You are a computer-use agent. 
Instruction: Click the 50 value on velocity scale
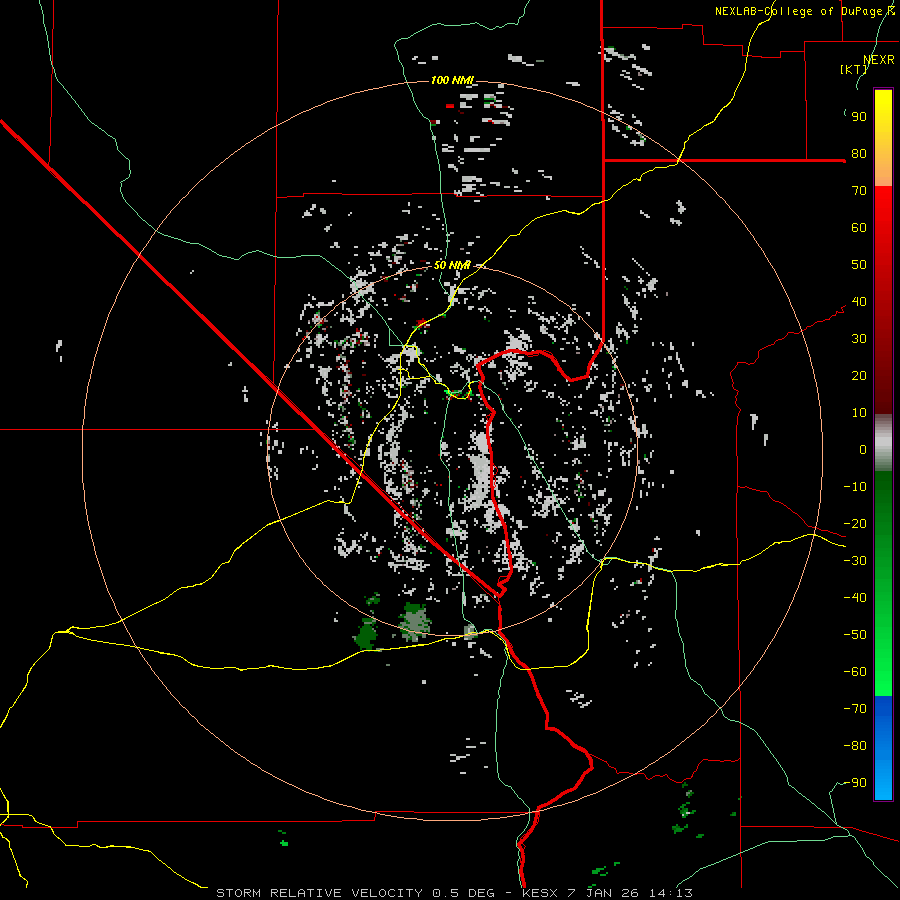[x=859, y=265]
